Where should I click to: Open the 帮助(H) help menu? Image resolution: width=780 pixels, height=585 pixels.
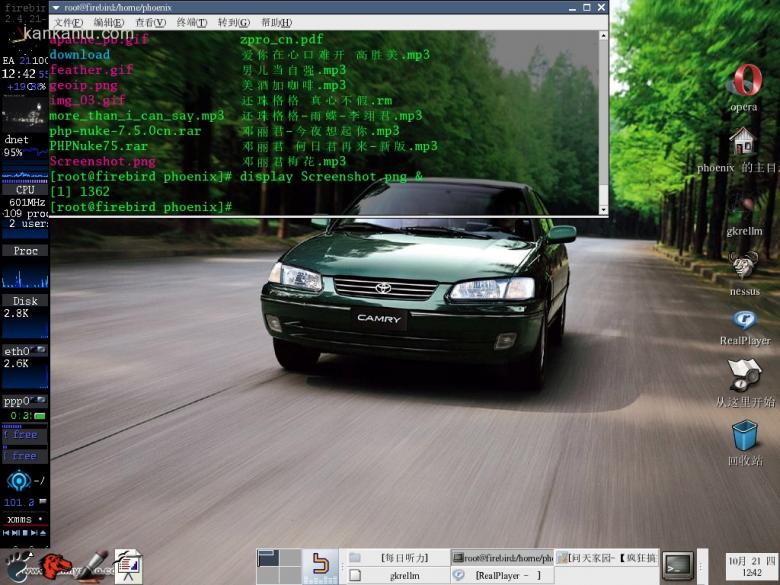(x=276, y=23)
